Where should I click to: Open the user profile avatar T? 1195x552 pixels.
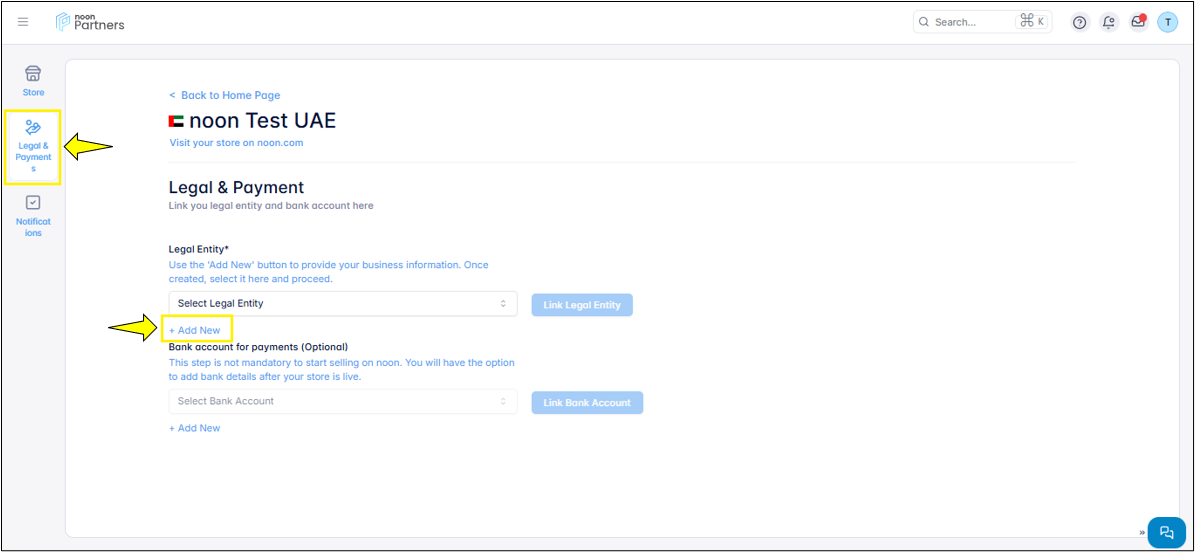coord(1167,22)
